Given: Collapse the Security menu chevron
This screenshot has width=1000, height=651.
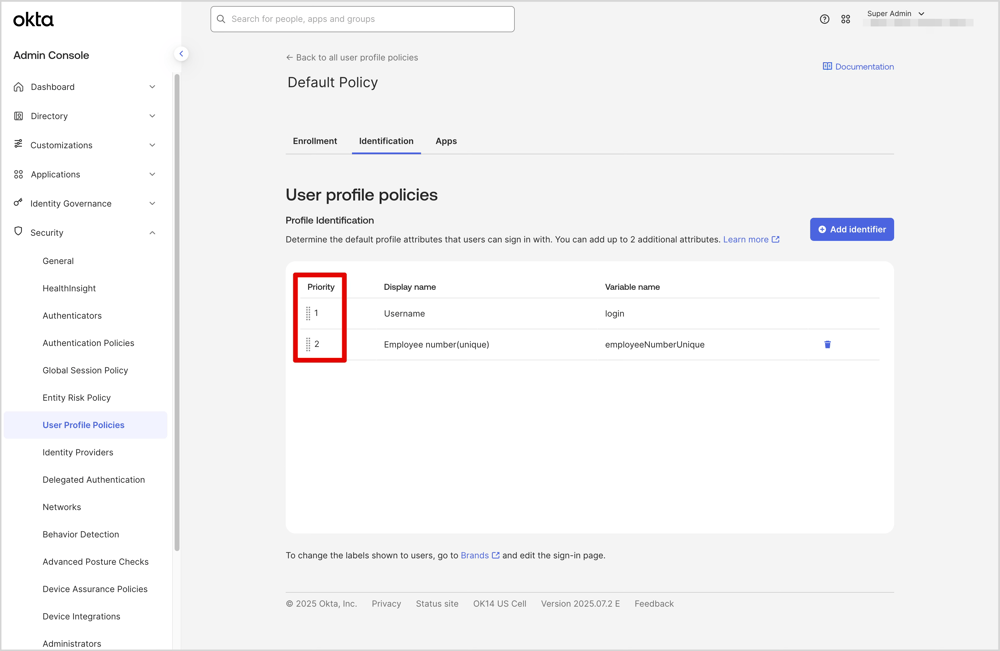Looking at the screenshot, I should coord(152,233).
